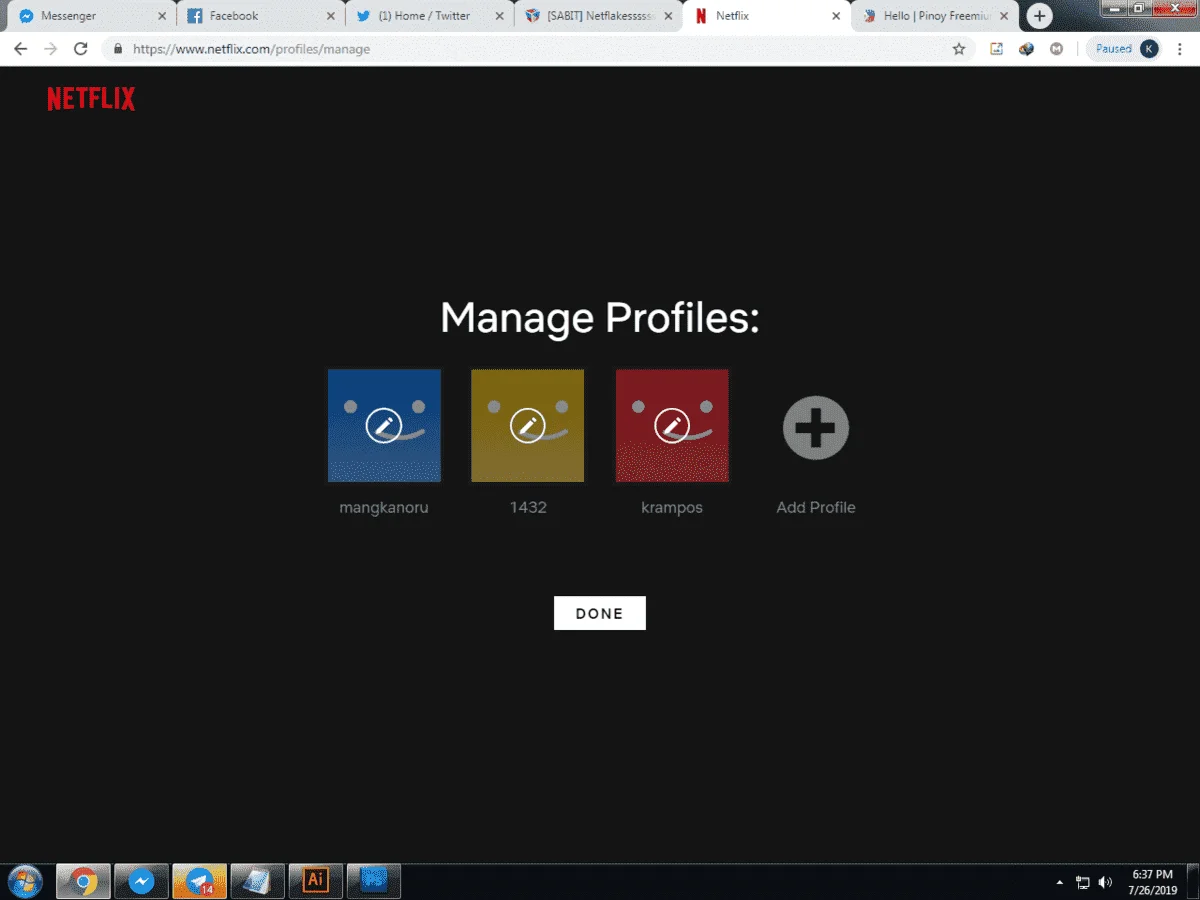Click the Add Profile label text
Screen dimensions: 1200x900
point(816,507)
